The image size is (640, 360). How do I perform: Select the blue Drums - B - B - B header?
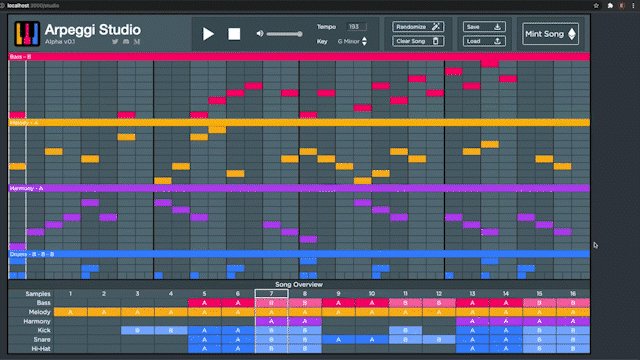(x=299, y=254)
